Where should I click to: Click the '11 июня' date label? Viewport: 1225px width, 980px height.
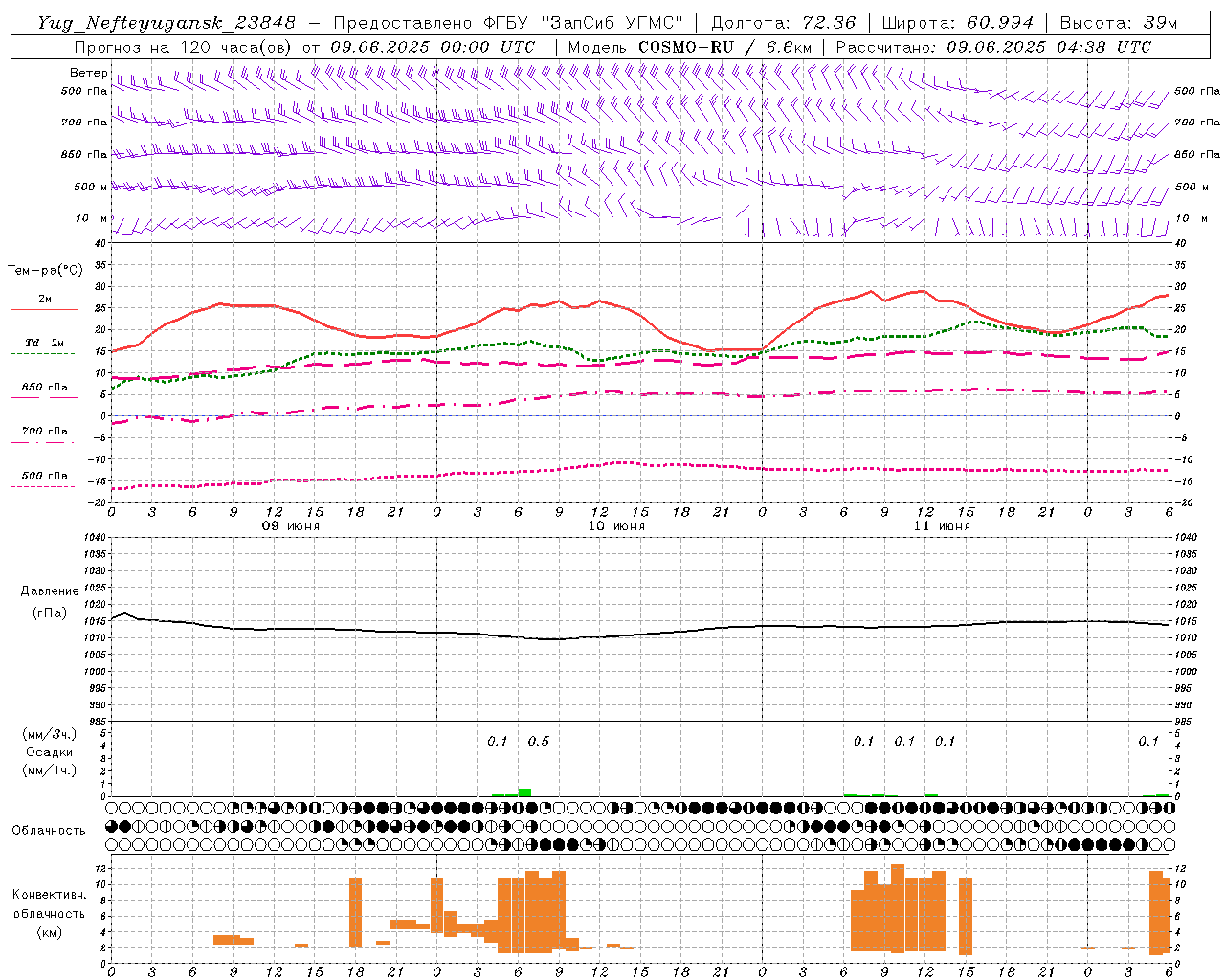pyautogui.click(x=942, y=526)
